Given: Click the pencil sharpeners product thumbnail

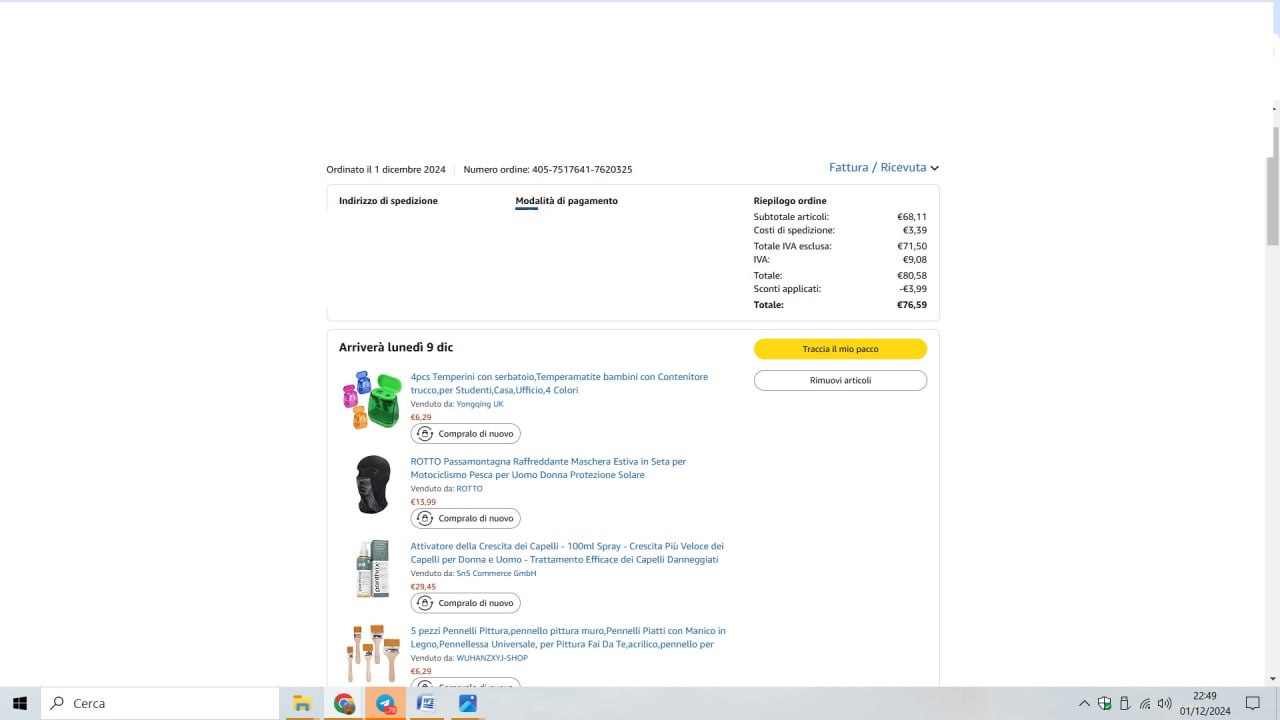Looking at the screenshot, I should [372, 400].
